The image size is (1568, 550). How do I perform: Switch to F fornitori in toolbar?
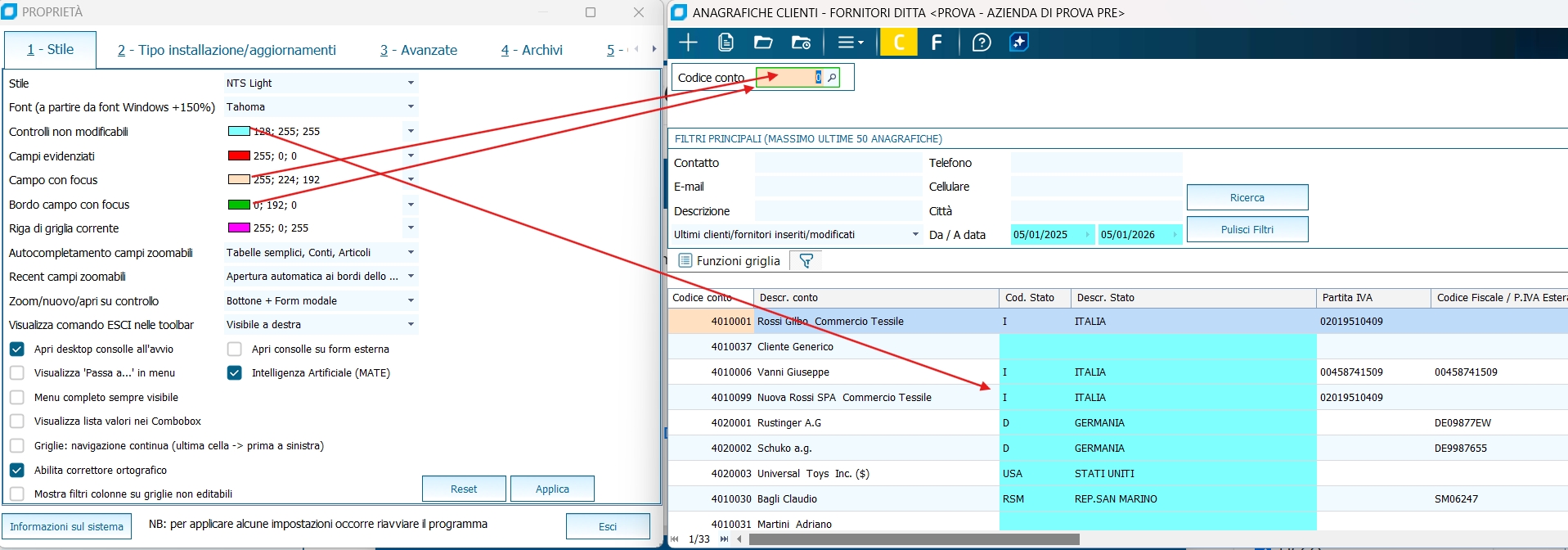937,43
